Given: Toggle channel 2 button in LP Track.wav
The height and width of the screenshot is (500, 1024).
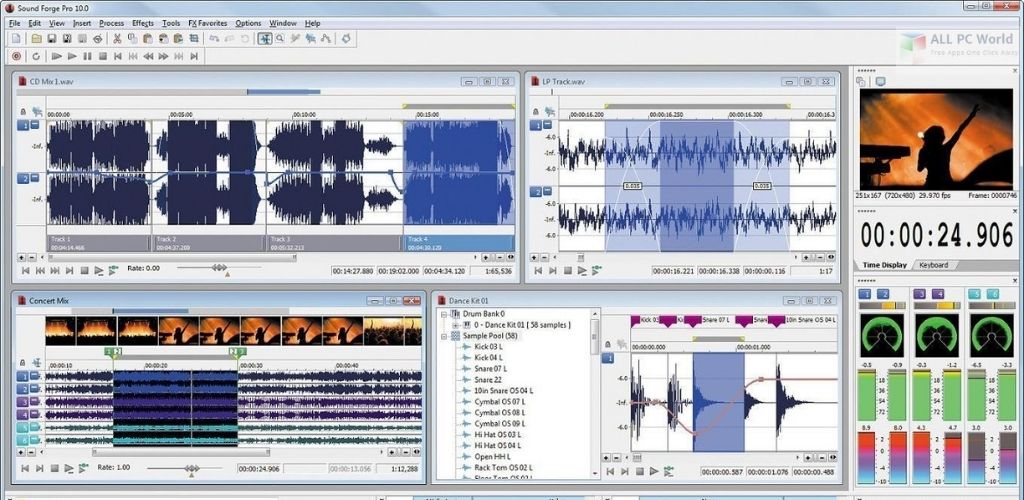Looking at the screenshot, I should click(535, 191).
